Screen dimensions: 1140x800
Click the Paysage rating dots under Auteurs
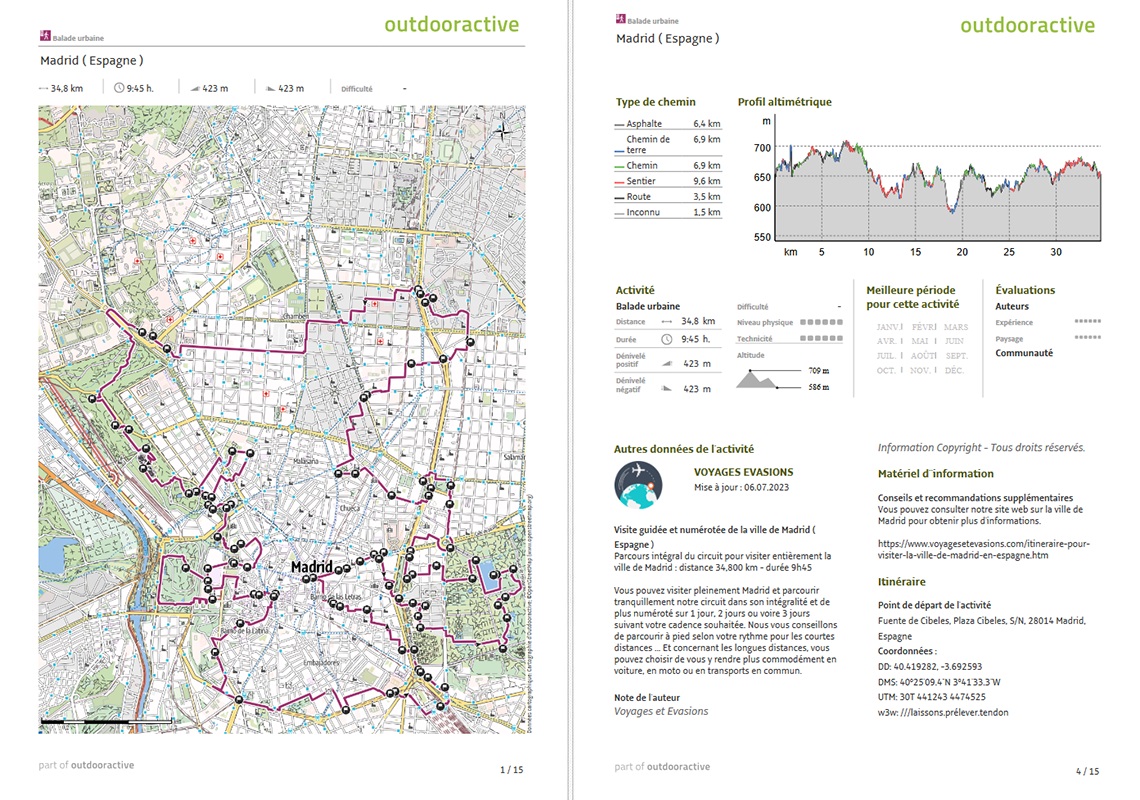[1088, 337]
